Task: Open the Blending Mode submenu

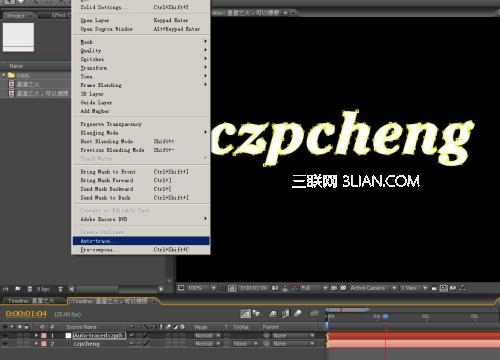Action: point(141,133)
